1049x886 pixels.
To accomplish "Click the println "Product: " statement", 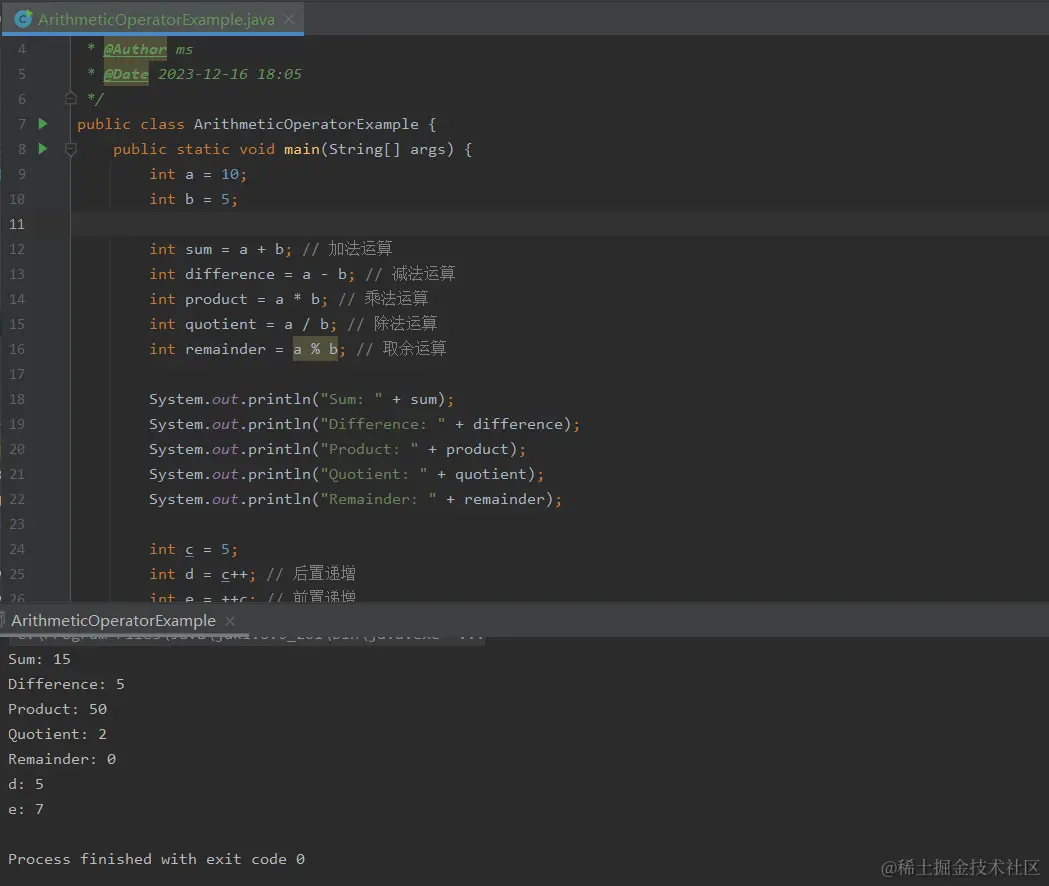I will point(337,449).
